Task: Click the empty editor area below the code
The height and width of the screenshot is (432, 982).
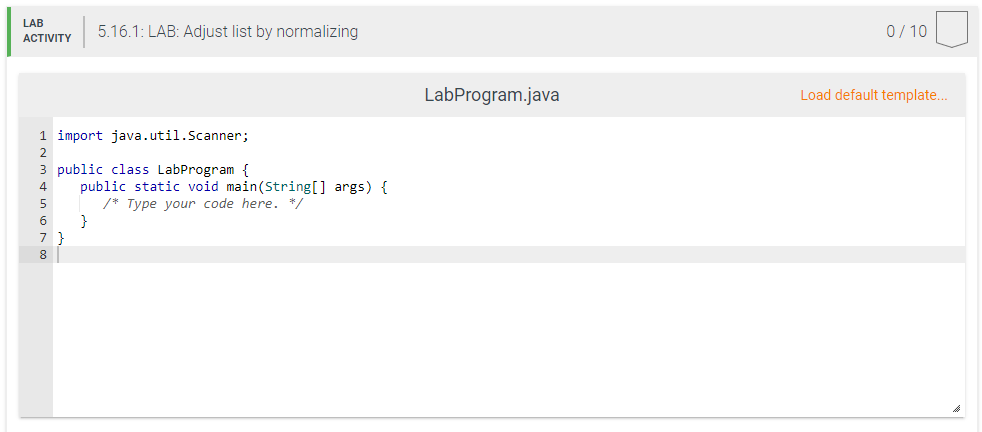Action: coord(509,338)
